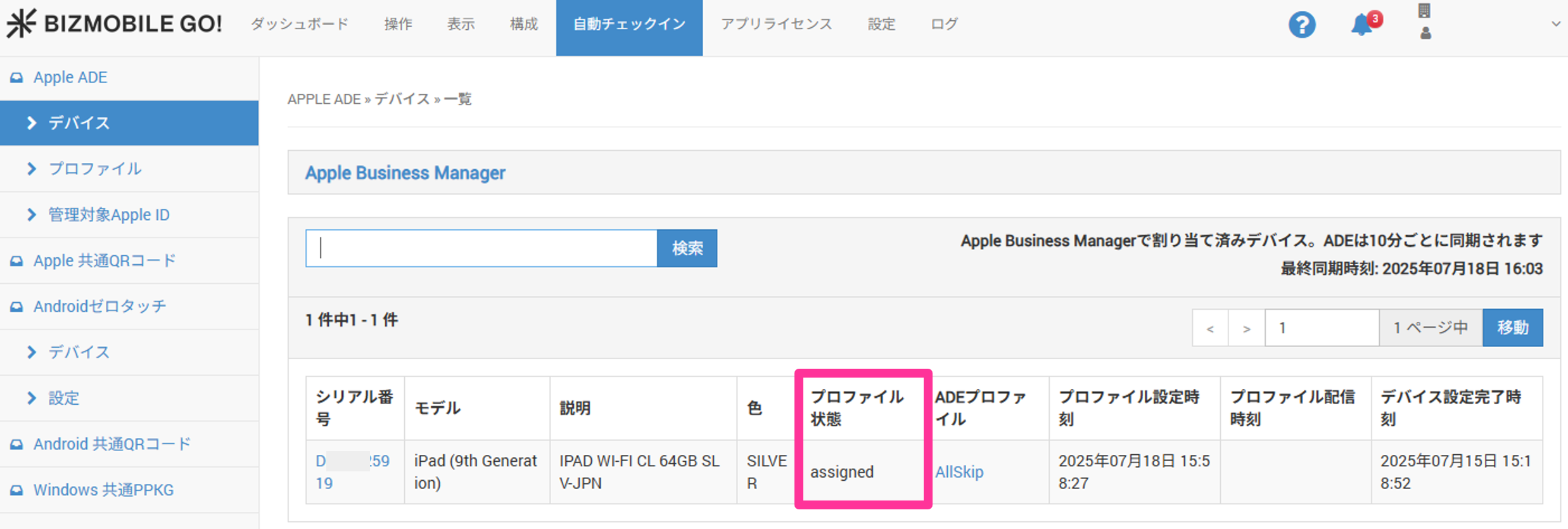Expand the account dropdown arrow at top right

[x=1555, y=24]
